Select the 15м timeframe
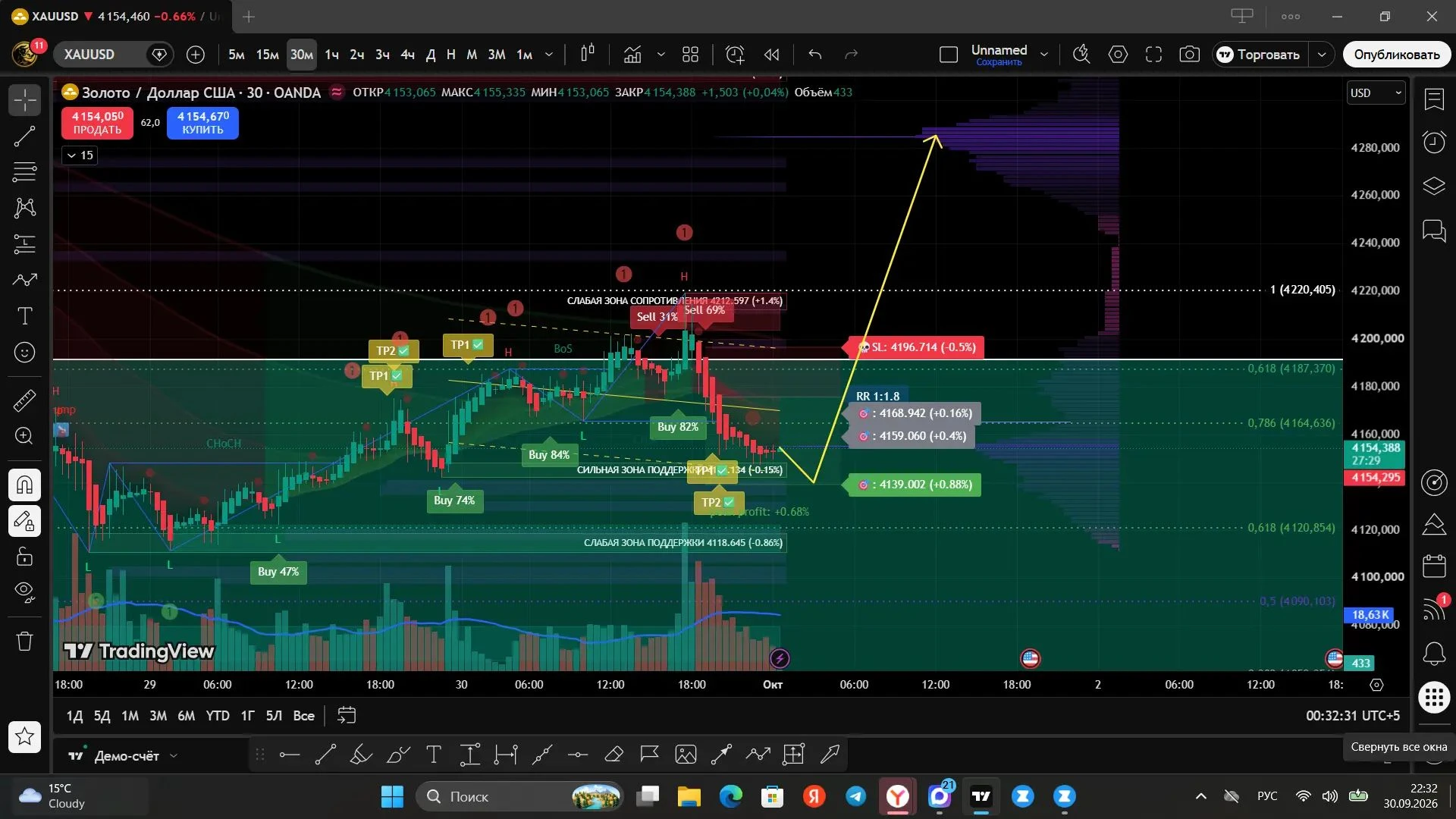This screenshot has height=819, width=1456. click(267, 55)
